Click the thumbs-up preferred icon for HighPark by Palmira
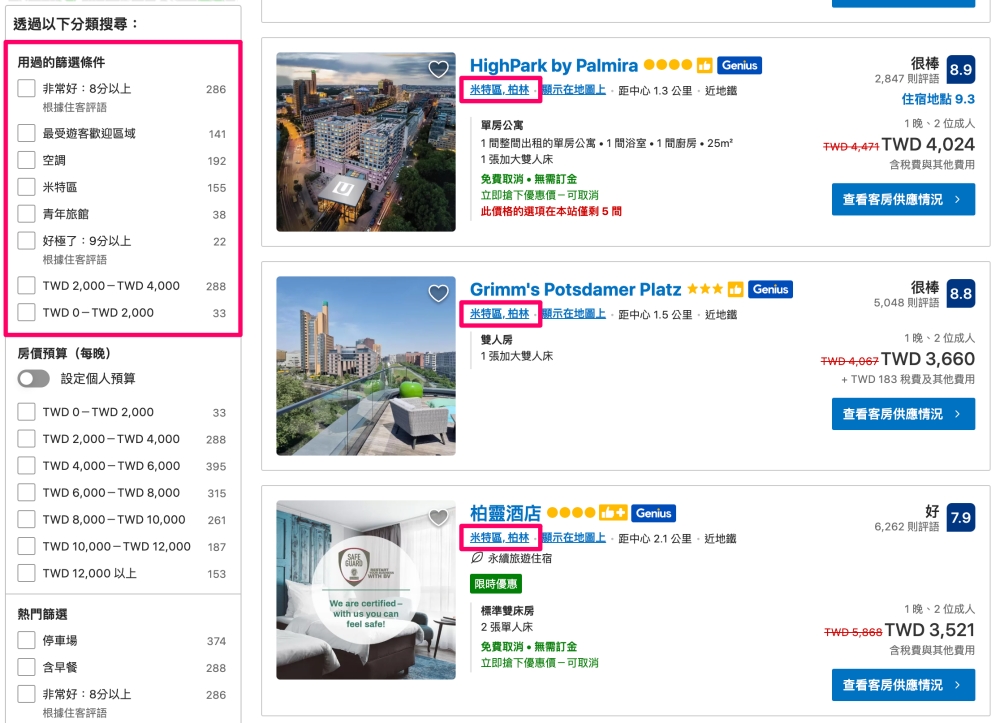 click(x=704, y=65)
